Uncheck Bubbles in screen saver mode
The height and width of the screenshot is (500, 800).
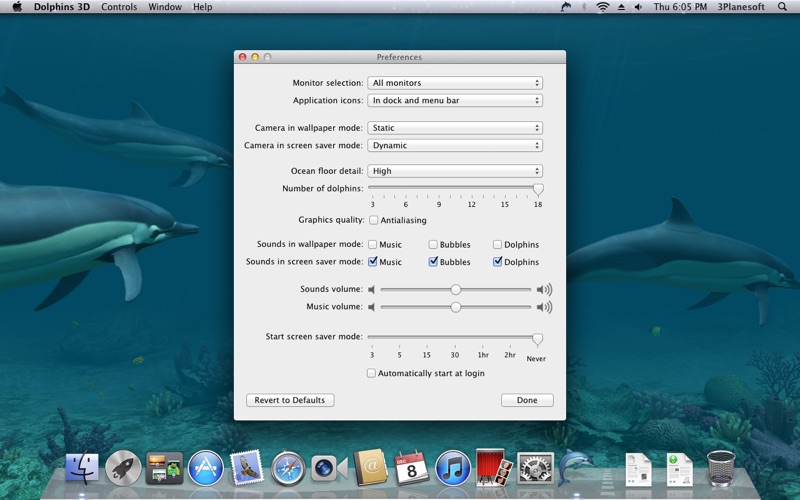(x=433, y=262)
